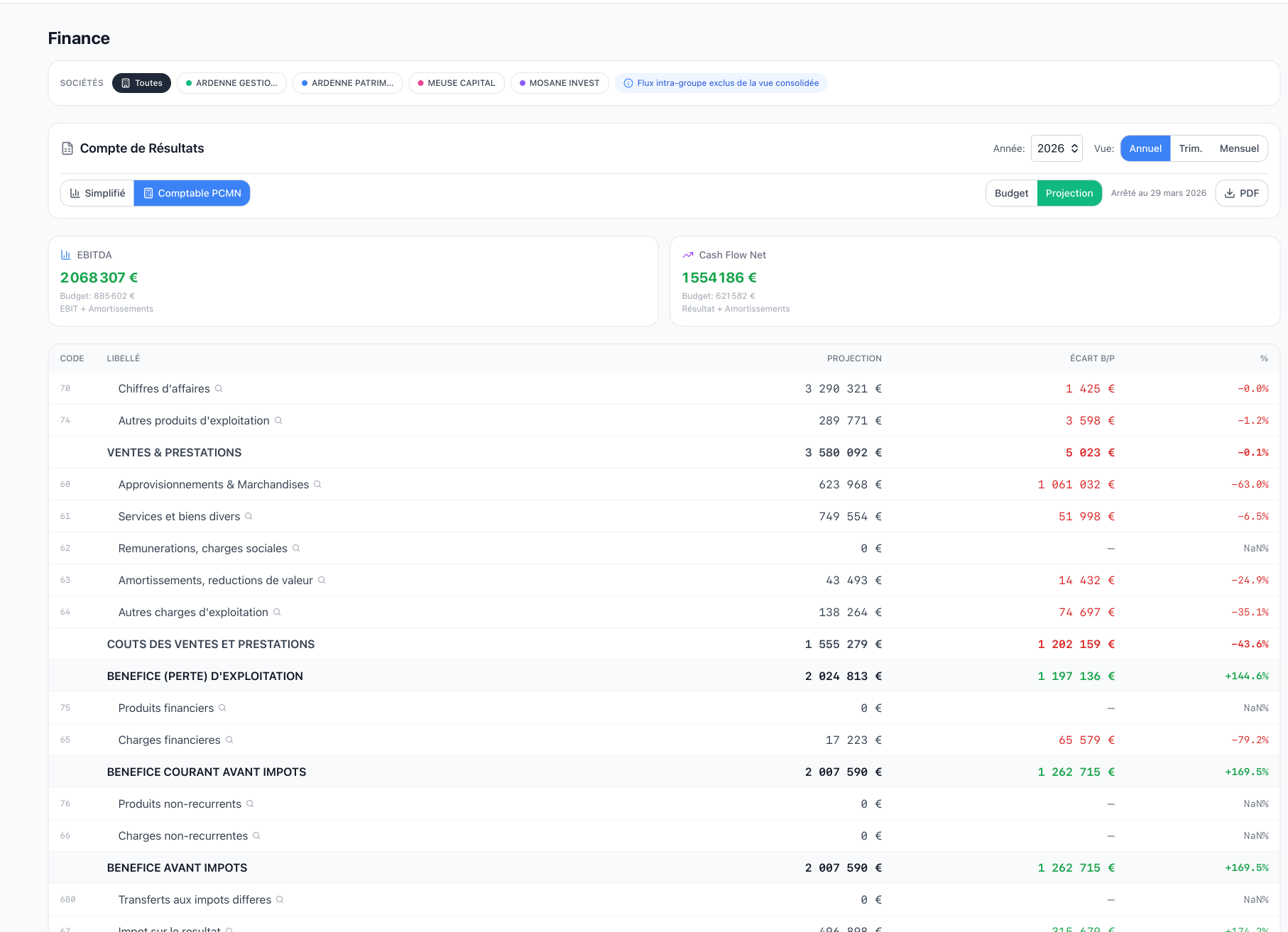Open the Année 2026 dropdown
This screenshot has width=1288, height=932.
tap(1057, 148)
